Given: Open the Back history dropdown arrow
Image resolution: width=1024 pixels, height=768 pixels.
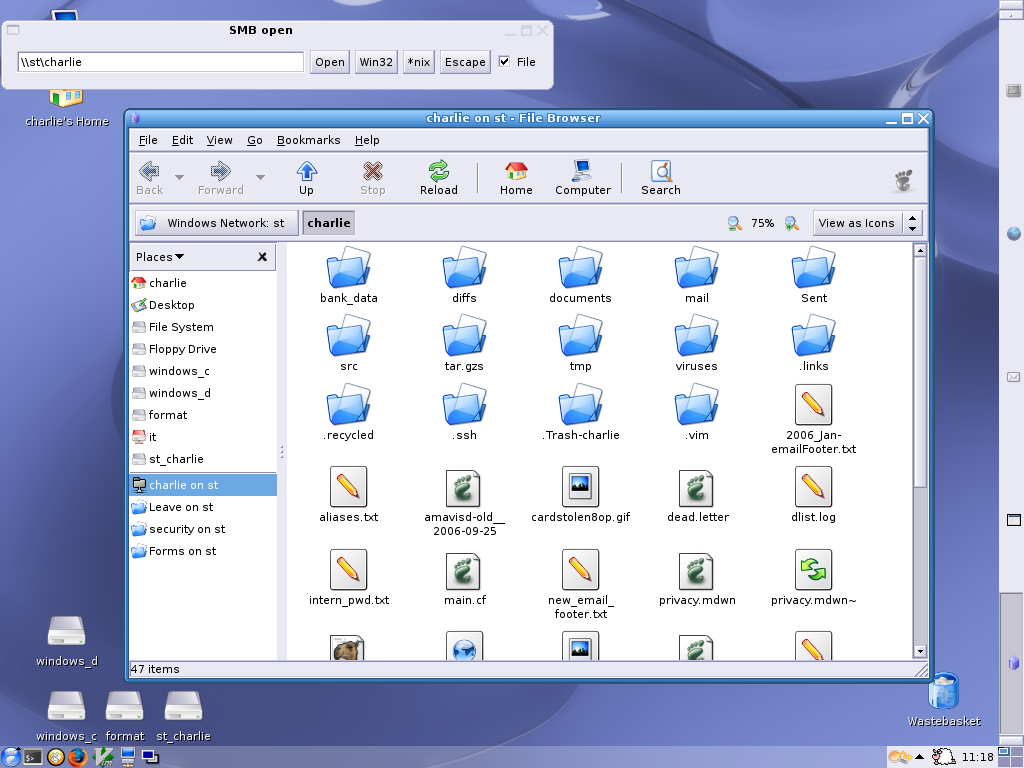Looking at the screenshot, I should click(x=179, y=177).
